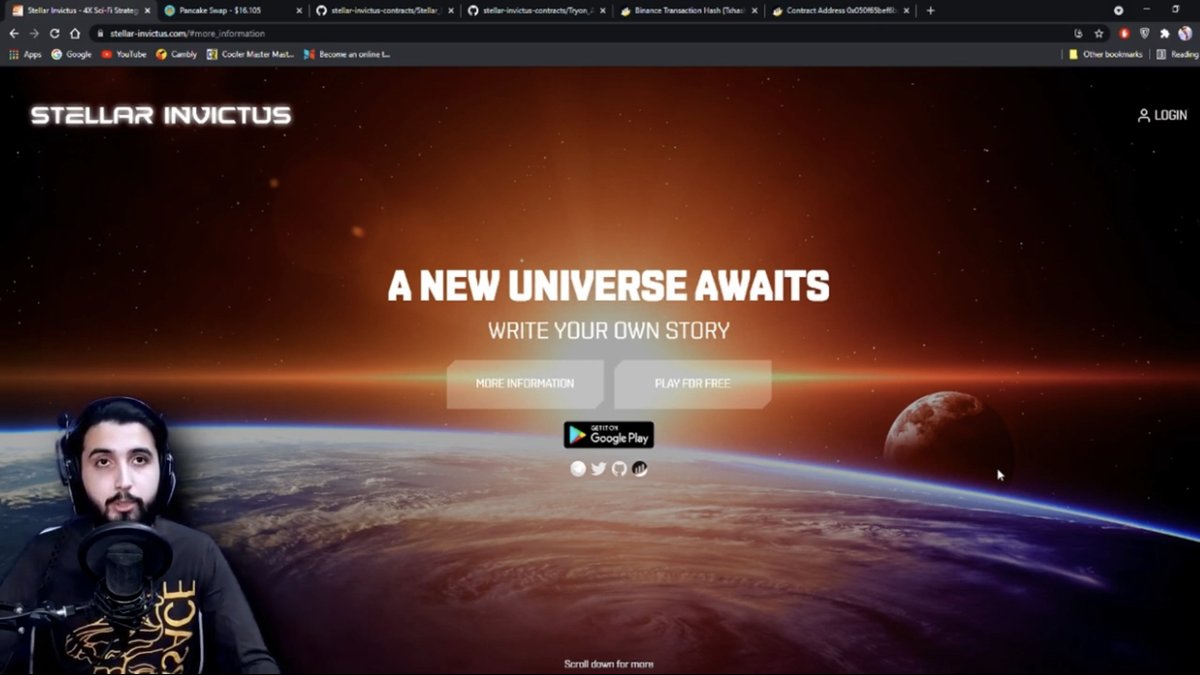This screenshot has width=1200, height=675.
Task: Click the Stellar Invictus logo
Action: coord(161,115)
